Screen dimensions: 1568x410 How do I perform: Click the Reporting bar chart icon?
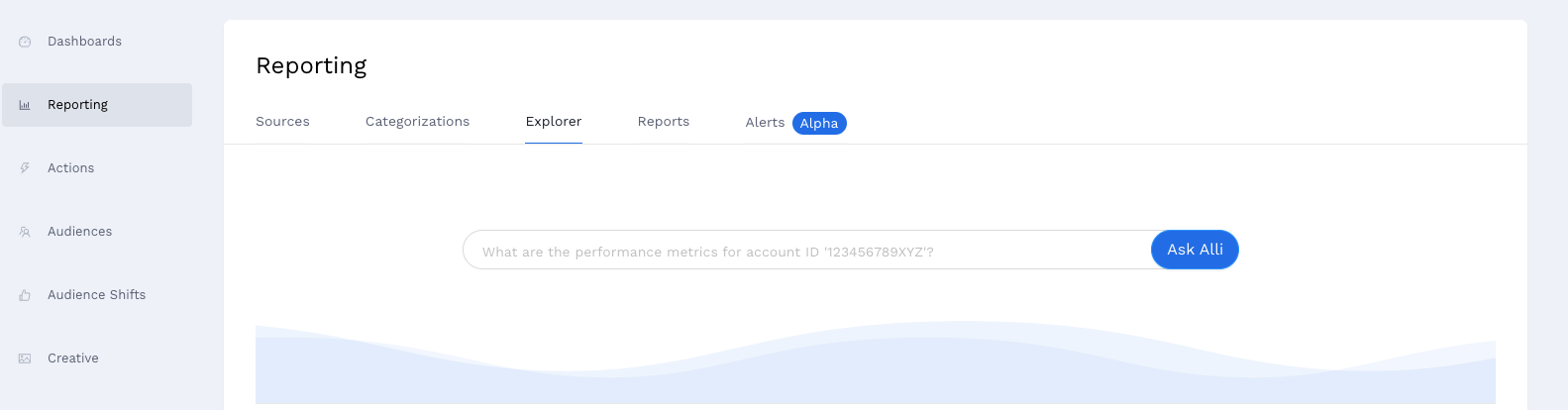pyautogui.click(x=25, y=105)
